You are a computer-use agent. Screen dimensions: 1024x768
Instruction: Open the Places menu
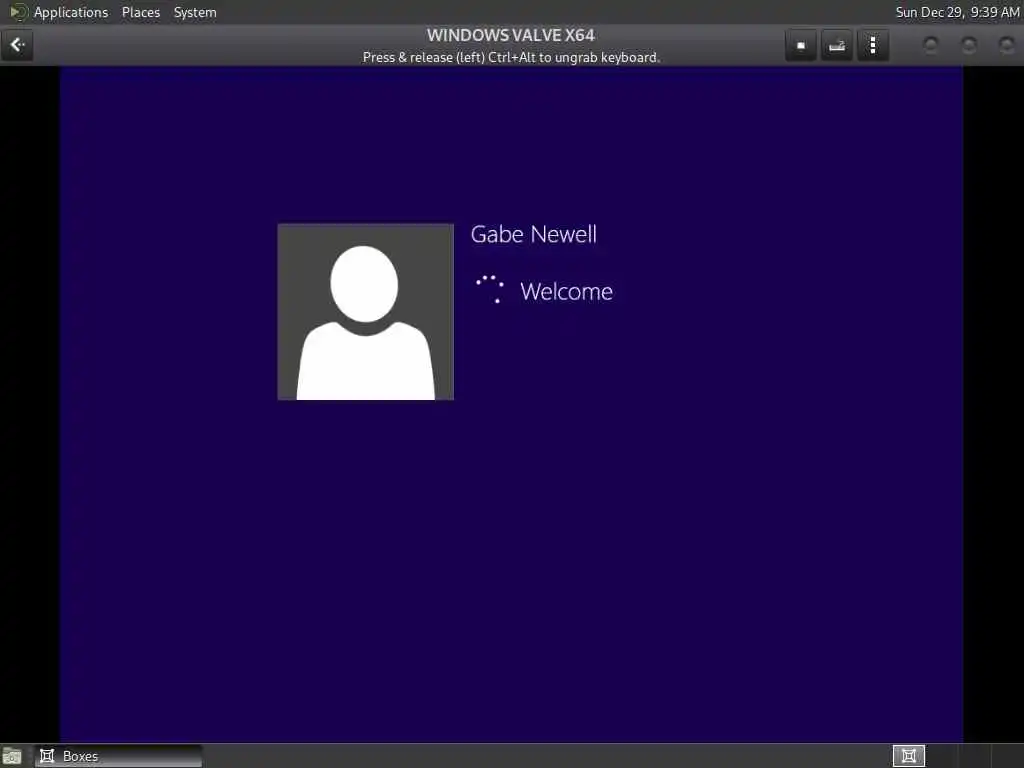click(140, 12)
